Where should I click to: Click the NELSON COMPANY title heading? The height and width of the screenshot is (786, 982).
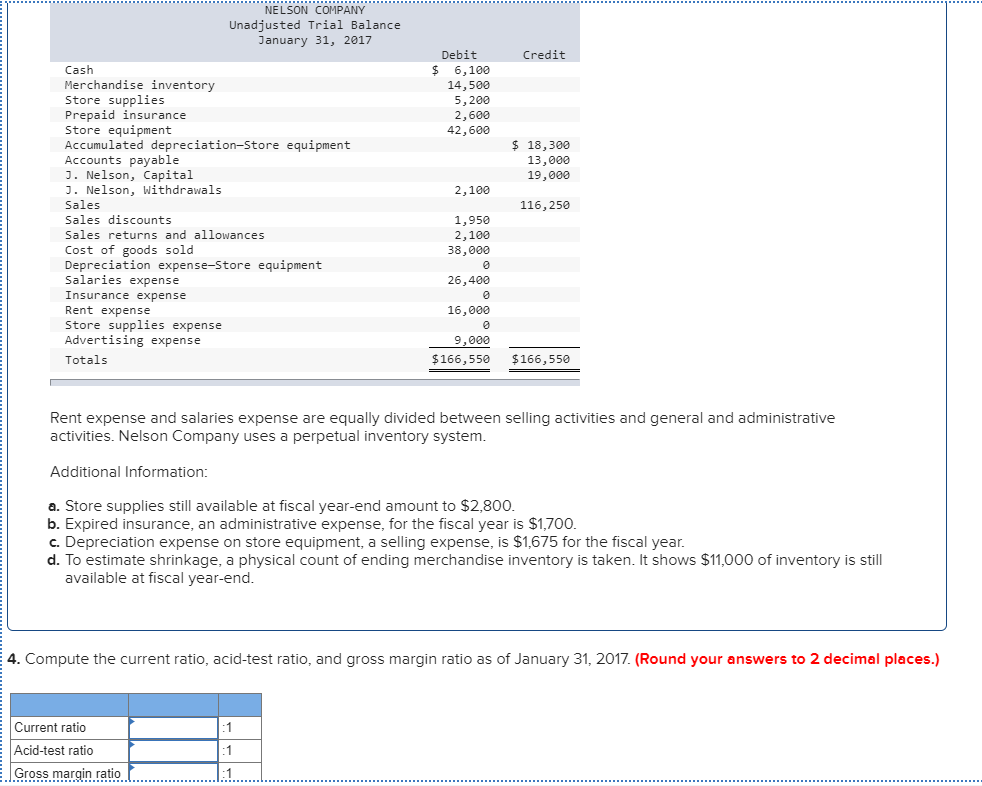coord(315,10)
